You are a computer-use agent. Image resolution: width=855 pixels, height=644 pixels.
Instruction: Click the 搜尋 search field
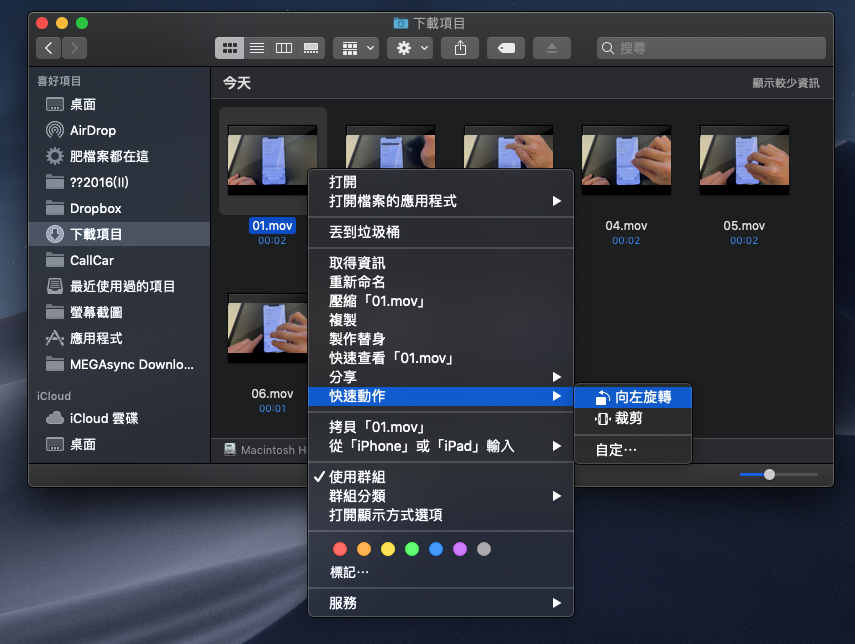pos(711,48)
